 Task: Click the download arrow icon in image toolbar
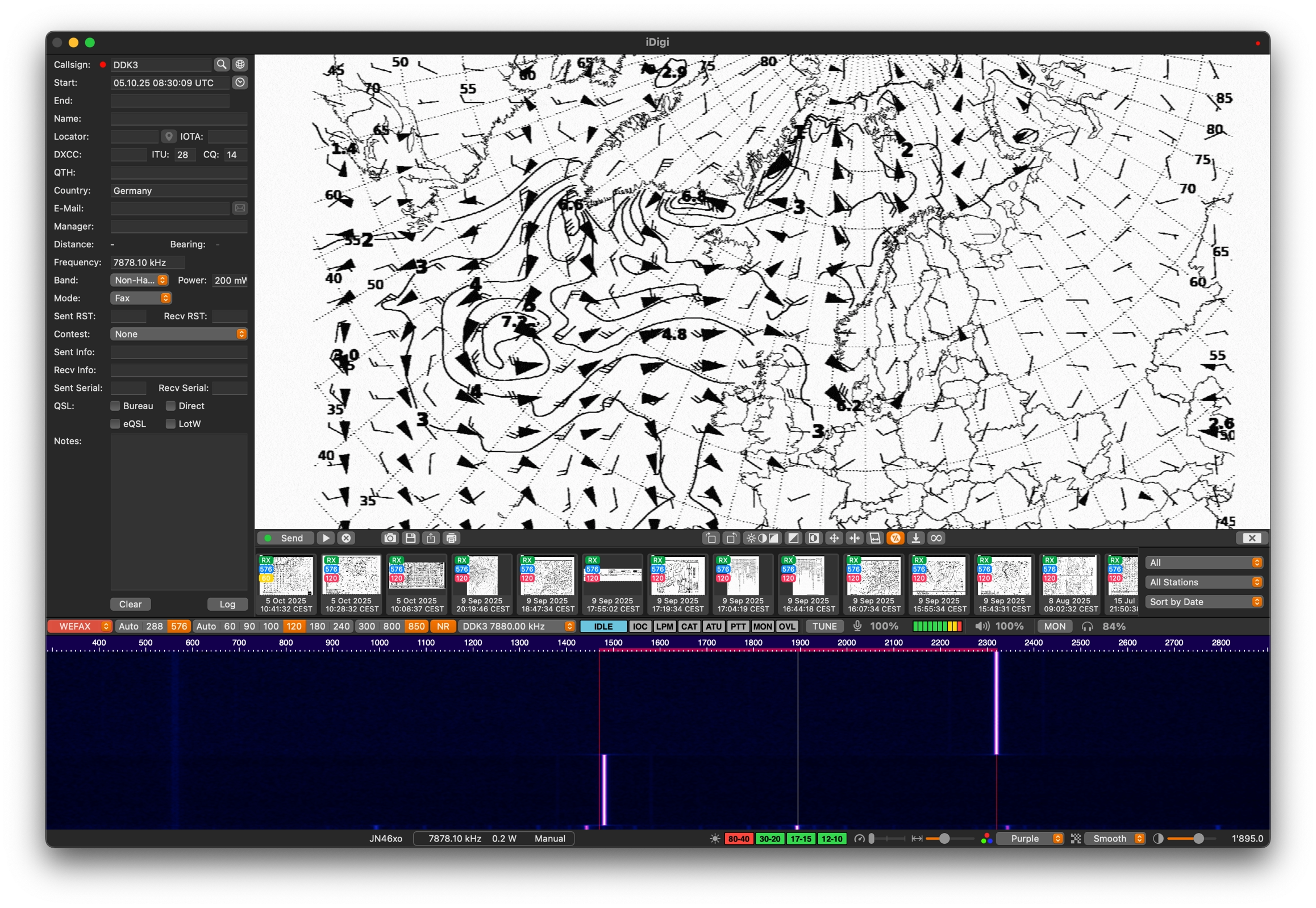(x=915, y=538)
